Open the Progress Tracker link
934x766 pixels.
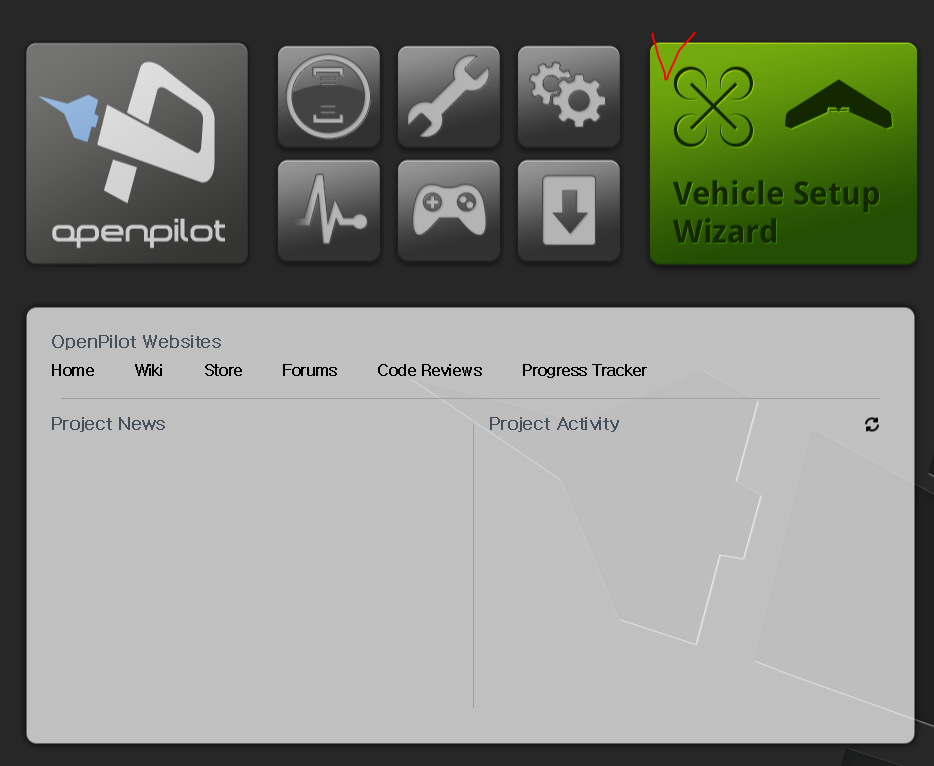pos(584,370)
